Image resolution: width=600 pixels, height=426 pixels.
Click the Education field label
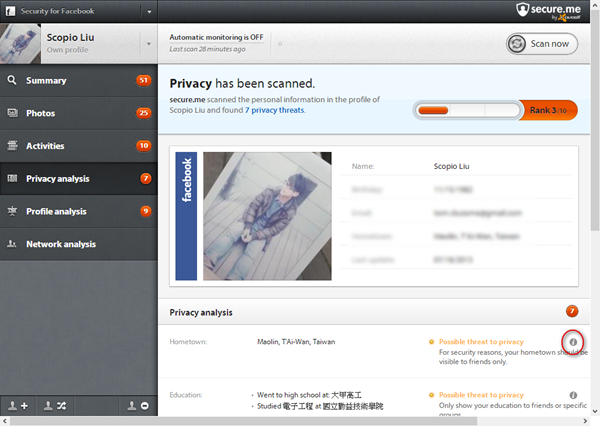(x=186, y=395)
